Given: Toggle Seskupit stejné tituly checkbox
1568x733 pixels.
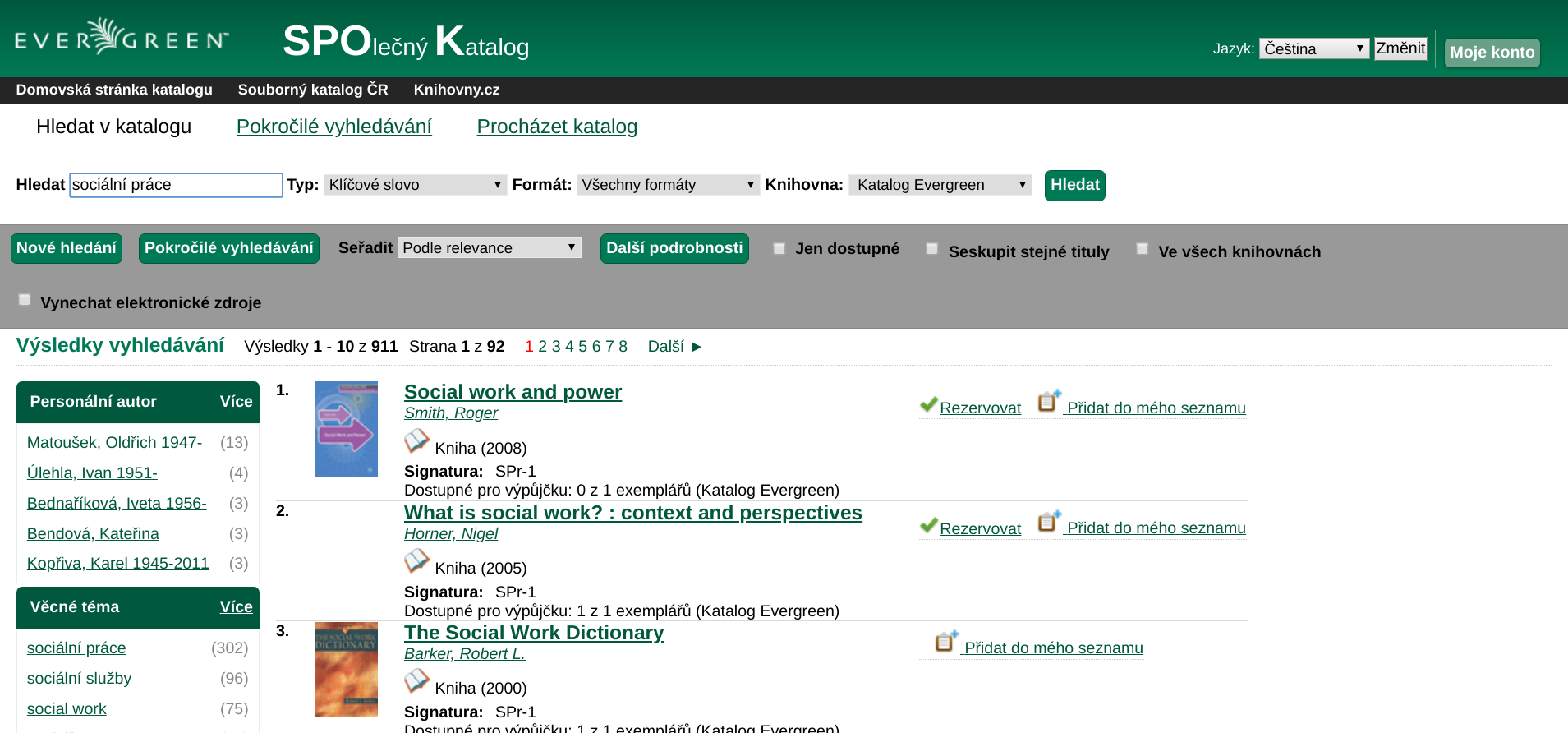Looking at the screenshot, I should pos(932,248).
